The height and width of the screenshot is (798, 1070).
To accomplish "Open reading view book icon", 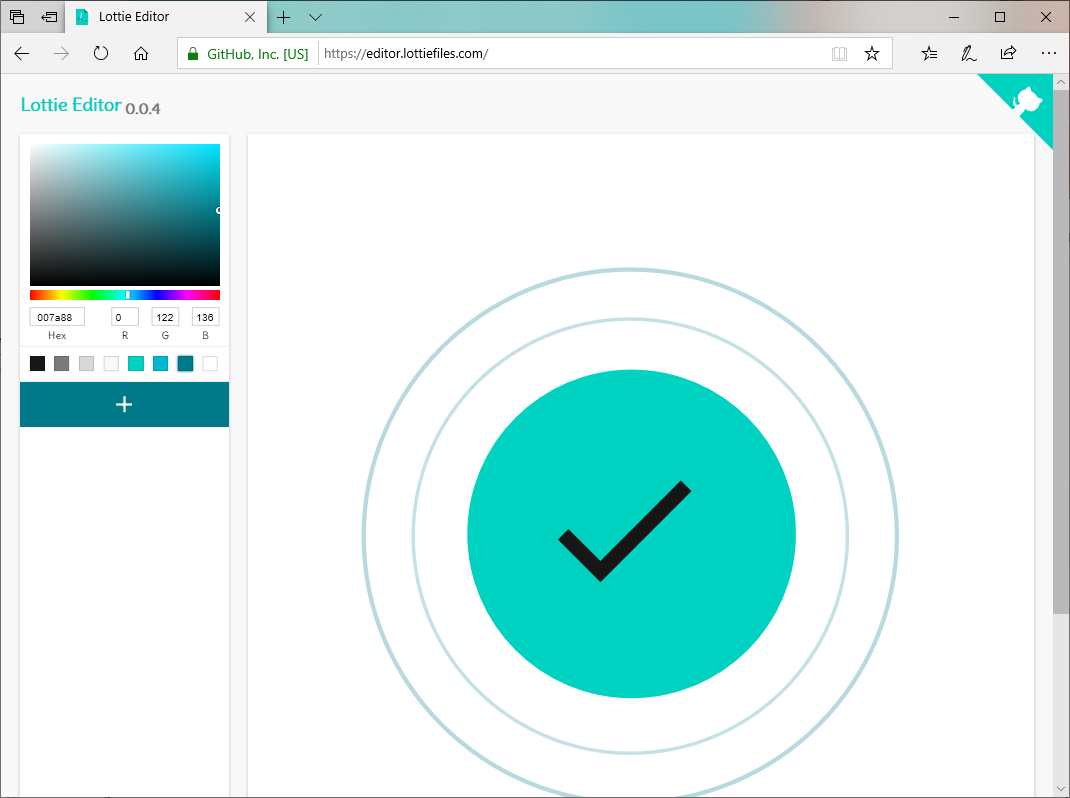I will 839,54.
